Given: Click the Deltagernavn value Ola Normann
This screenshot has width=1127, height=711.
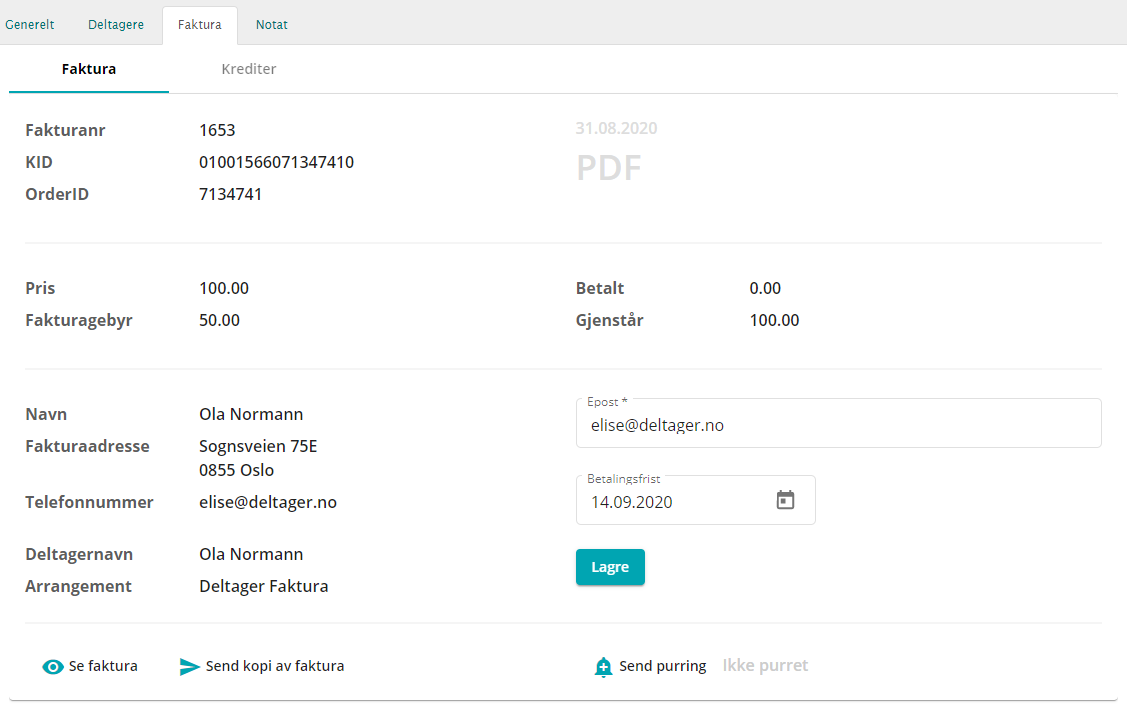Looking at the screenshot, I should 251,554.
